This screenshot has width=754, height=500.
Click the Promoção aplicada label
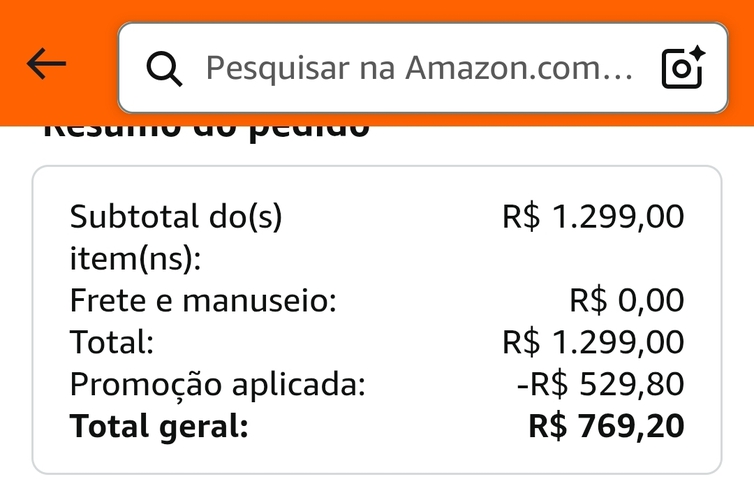218,384
